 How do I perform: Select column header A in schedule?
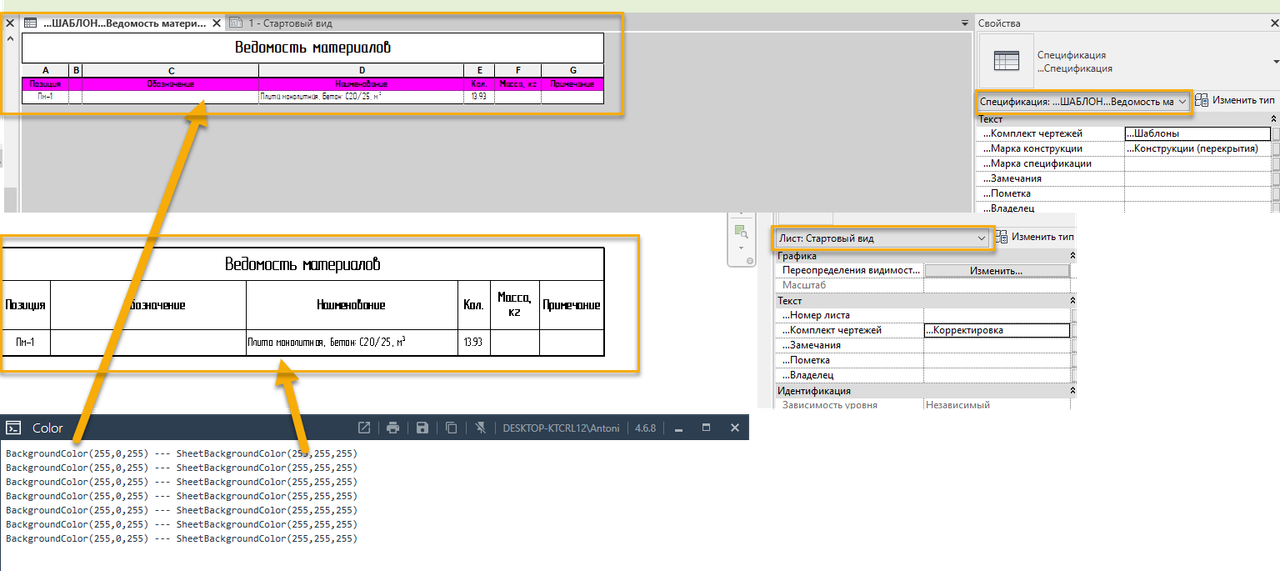click(46, 70)
